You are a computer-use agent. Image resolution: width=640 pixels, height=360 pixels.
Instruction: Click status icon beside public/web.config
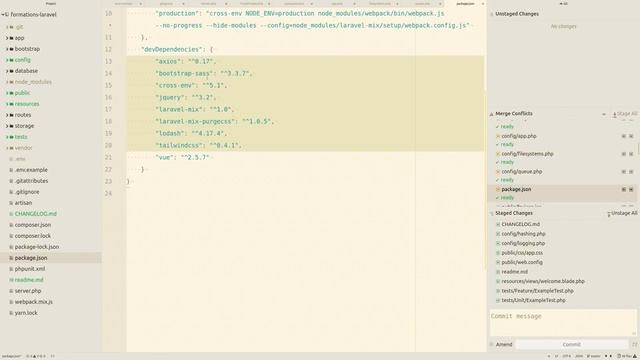(x=498, y=262)
